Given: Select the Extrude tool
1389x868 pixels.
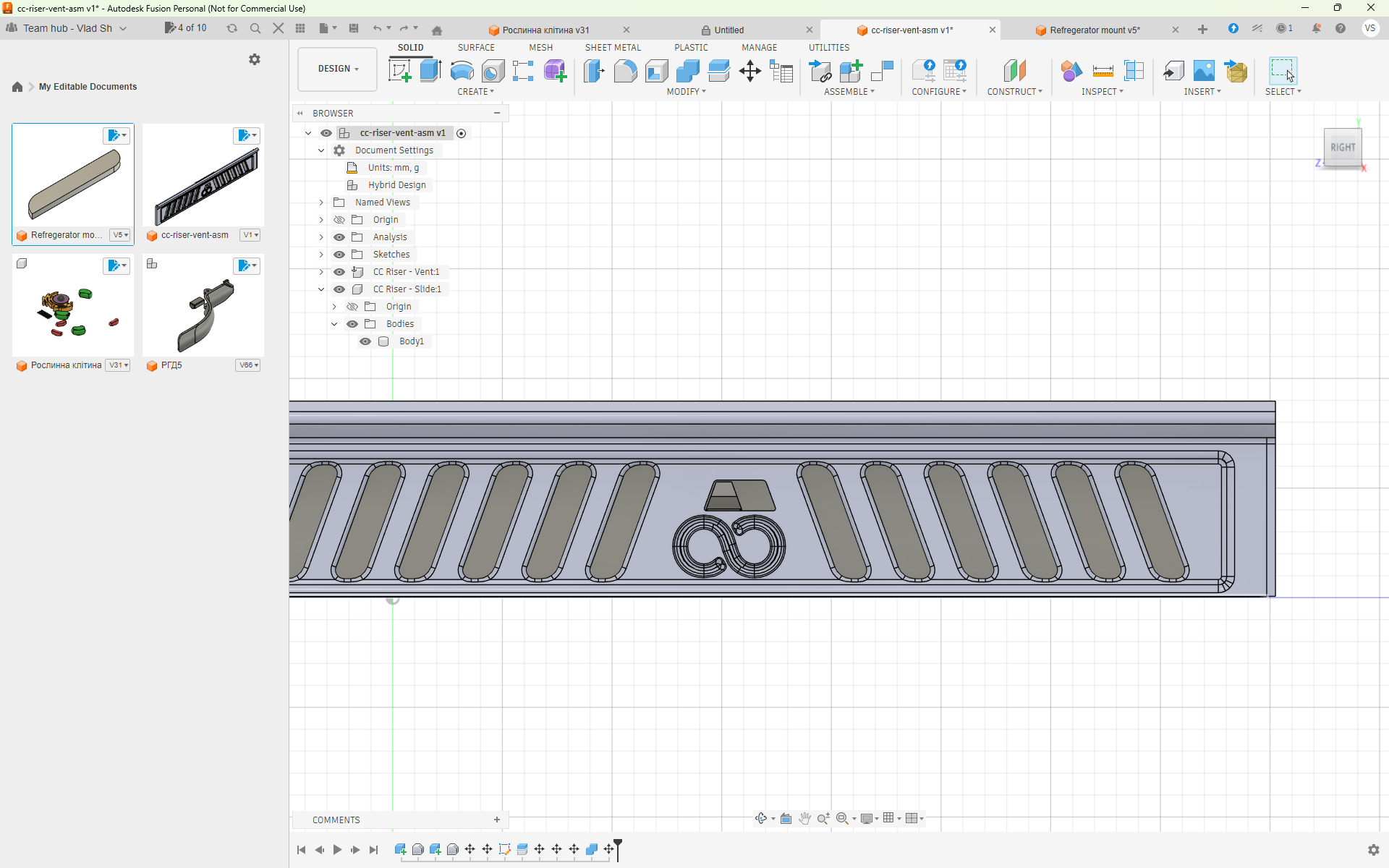Looking at the screenshot, I should (x=431, y=71).
